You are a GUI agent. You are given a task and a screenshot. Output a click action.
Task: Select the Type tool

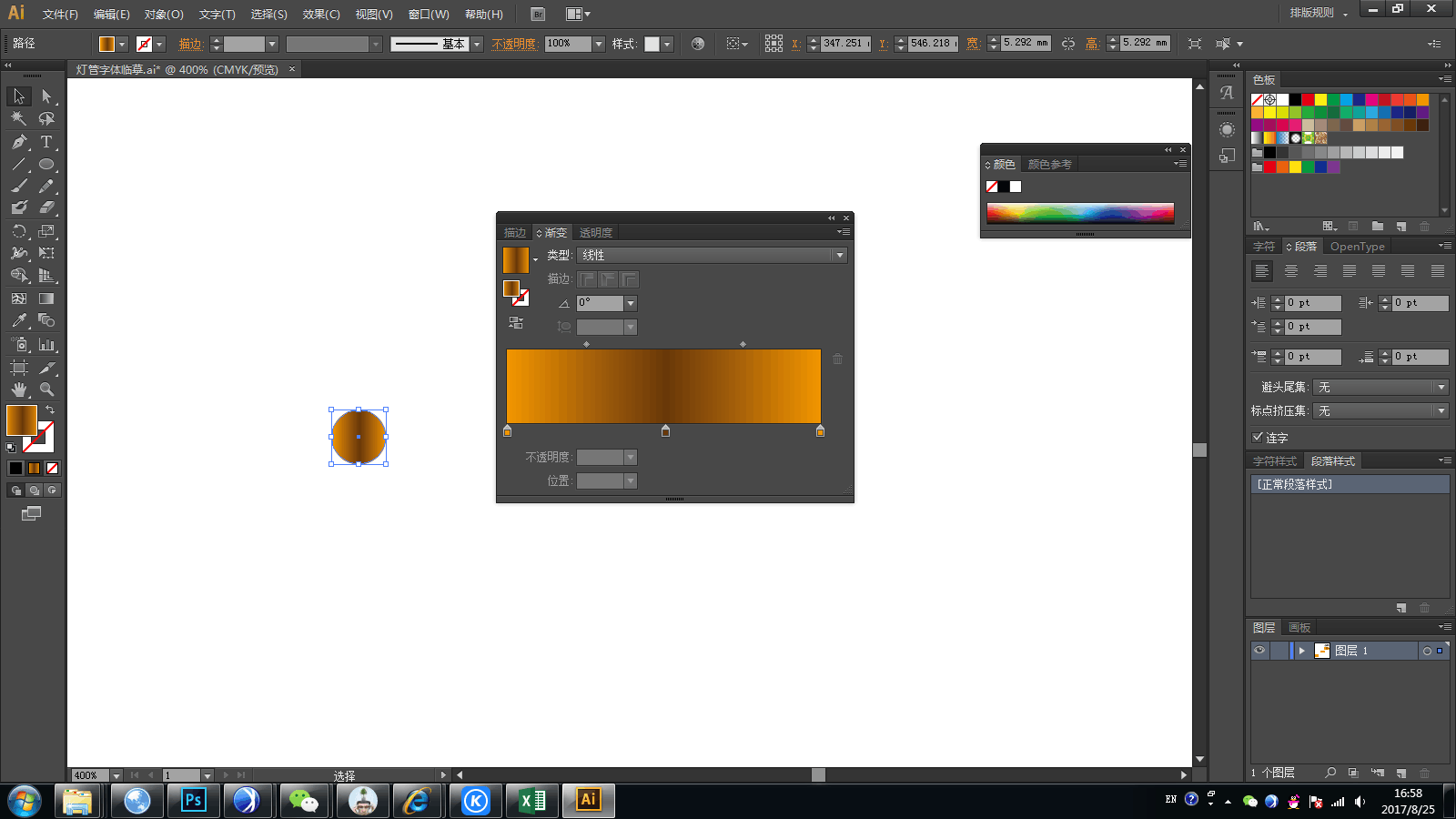pos(46,142)
